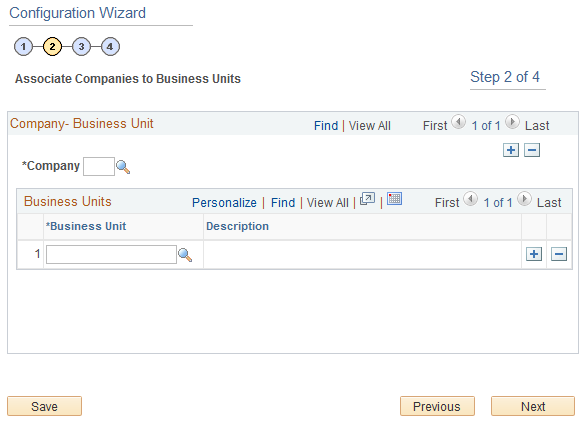The image size is (588, 424).
Task: Add a new Company row with the plus icon
Action: tap(511, 150)
